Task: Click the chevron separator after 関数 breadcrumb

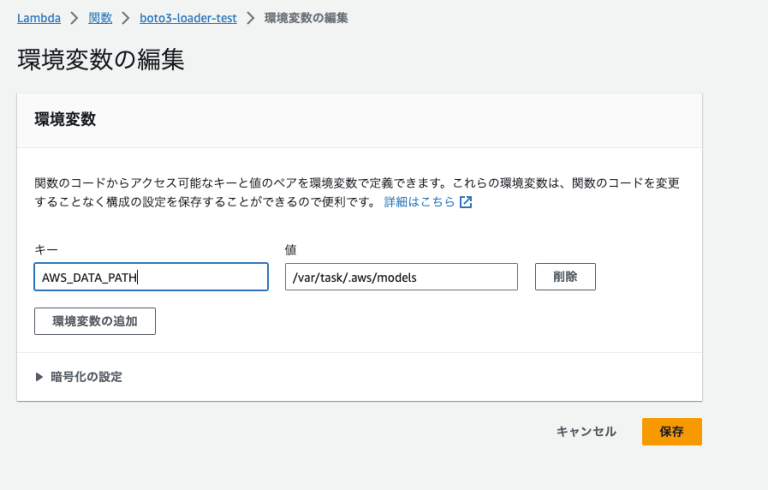Action: 126,19
